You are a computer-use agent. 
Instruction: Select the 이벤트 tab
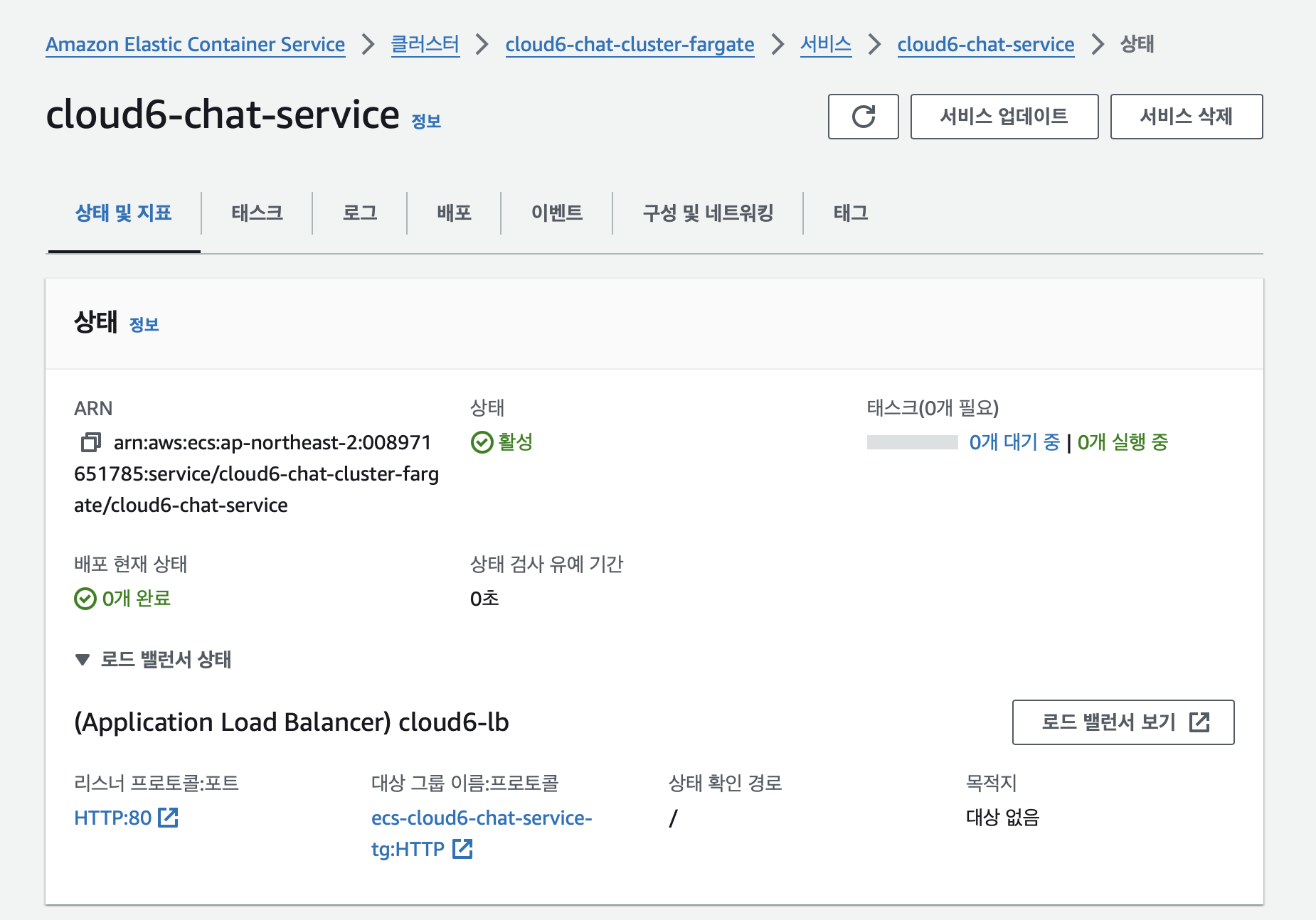click(x=557, y=213)
